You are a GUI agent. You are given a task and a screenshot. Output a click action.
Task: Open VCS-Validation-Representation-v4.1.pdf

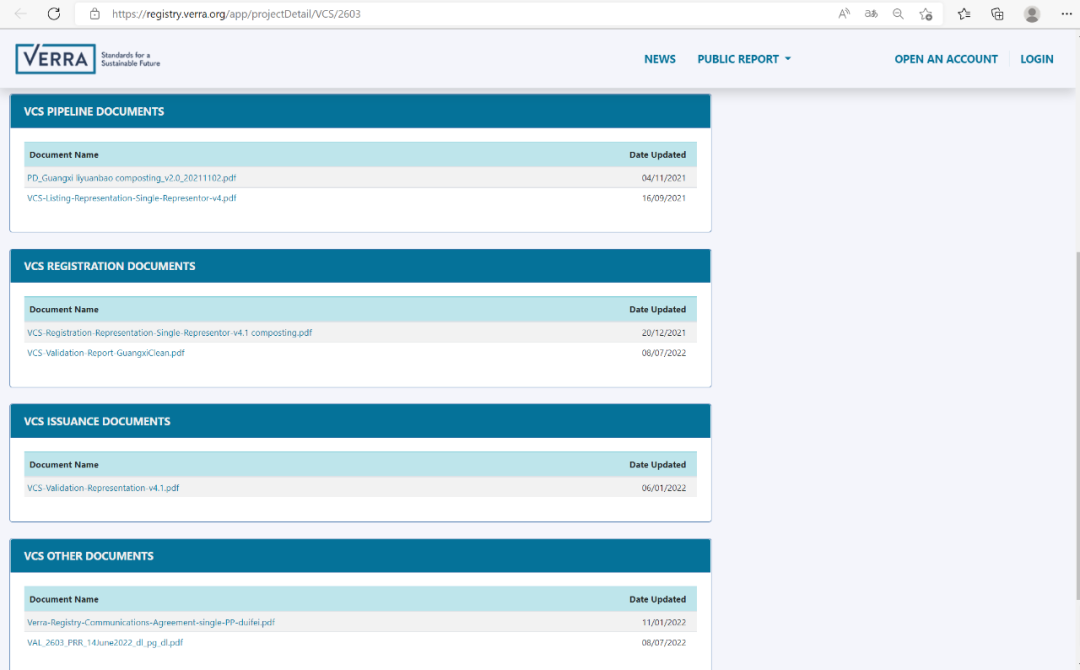pos(103,488)
